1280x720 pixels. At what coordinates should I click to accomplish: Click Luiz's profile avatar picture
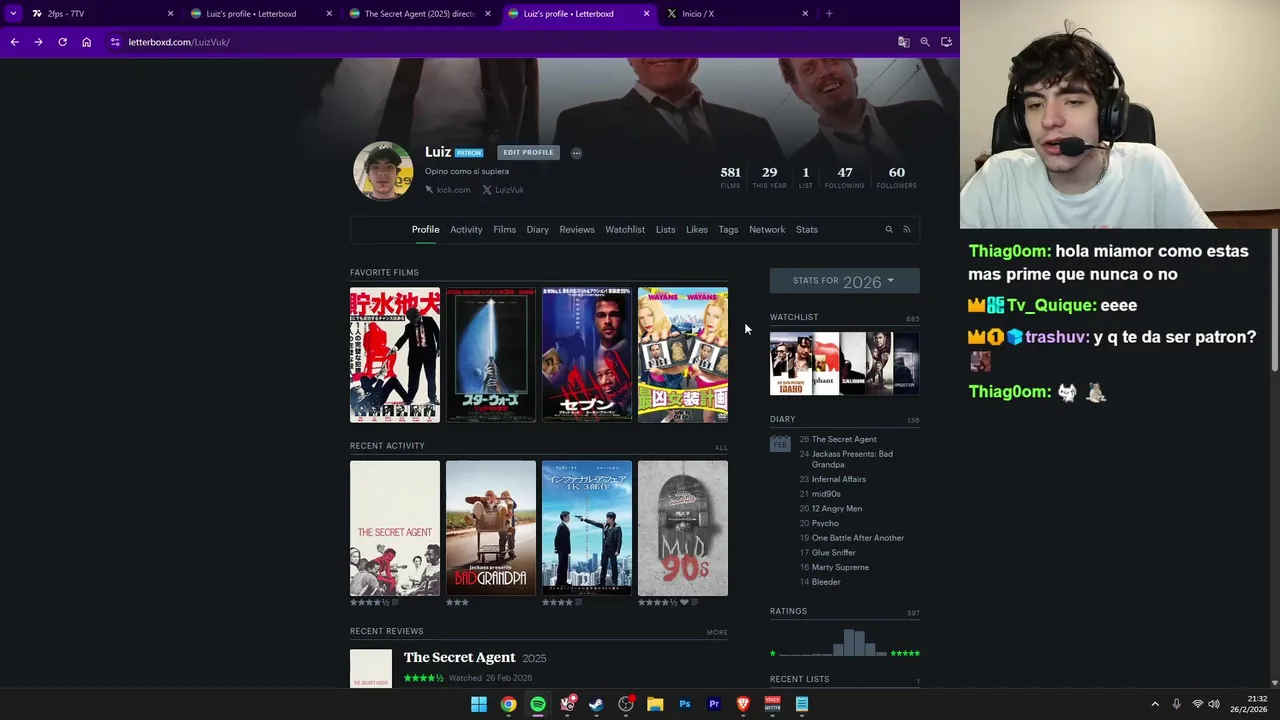[x=383, y=171]
